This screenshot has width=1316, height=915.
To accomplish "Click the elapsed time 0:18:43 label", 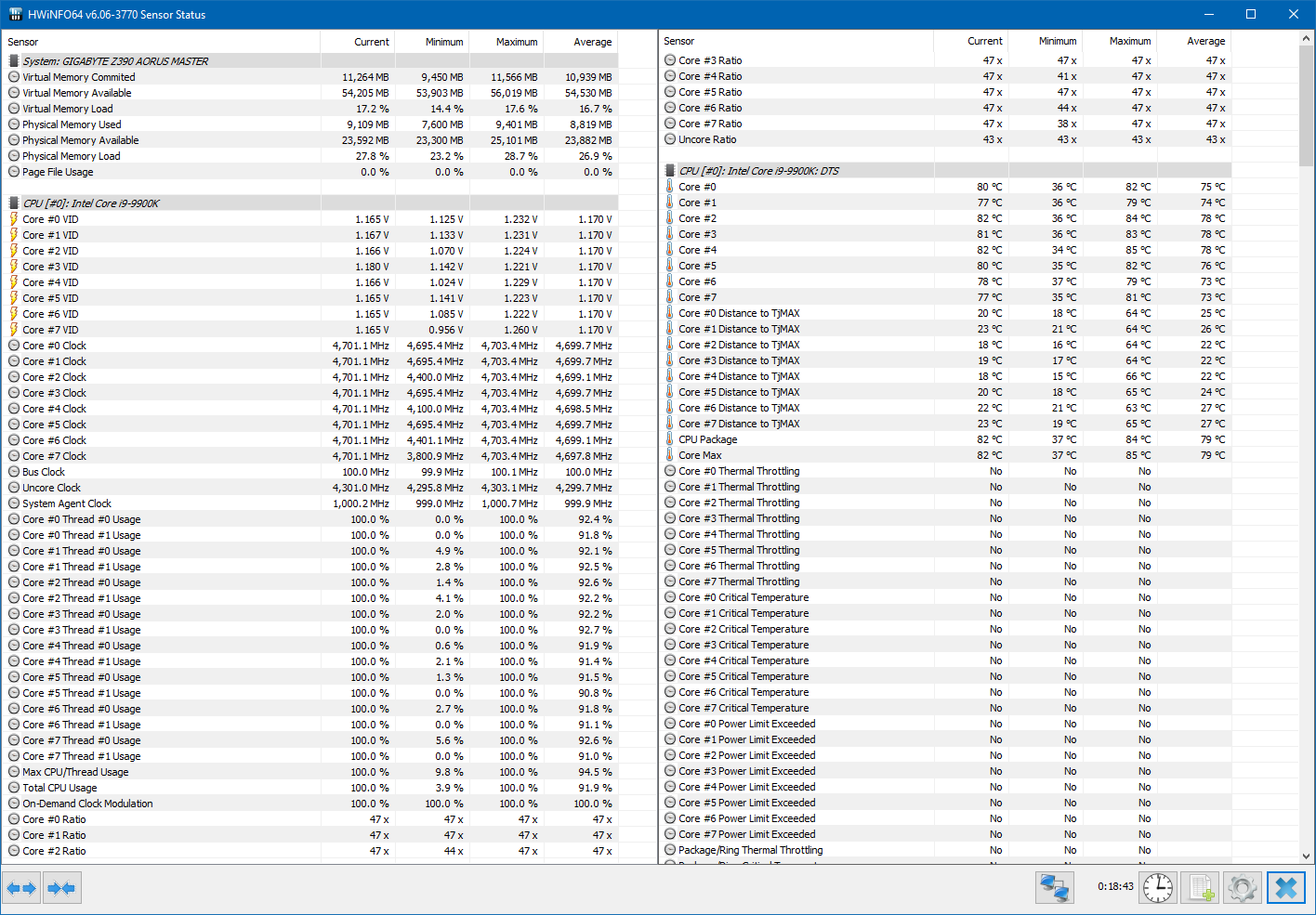I will click(1115, 886).
